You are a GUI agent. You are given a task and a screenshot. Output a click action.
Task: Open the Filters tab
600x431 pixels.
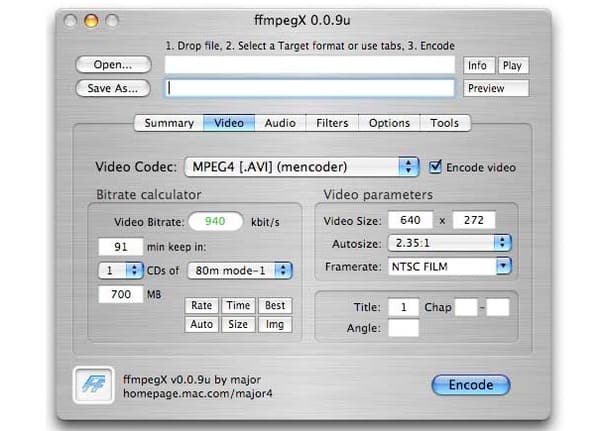[332, 123]
